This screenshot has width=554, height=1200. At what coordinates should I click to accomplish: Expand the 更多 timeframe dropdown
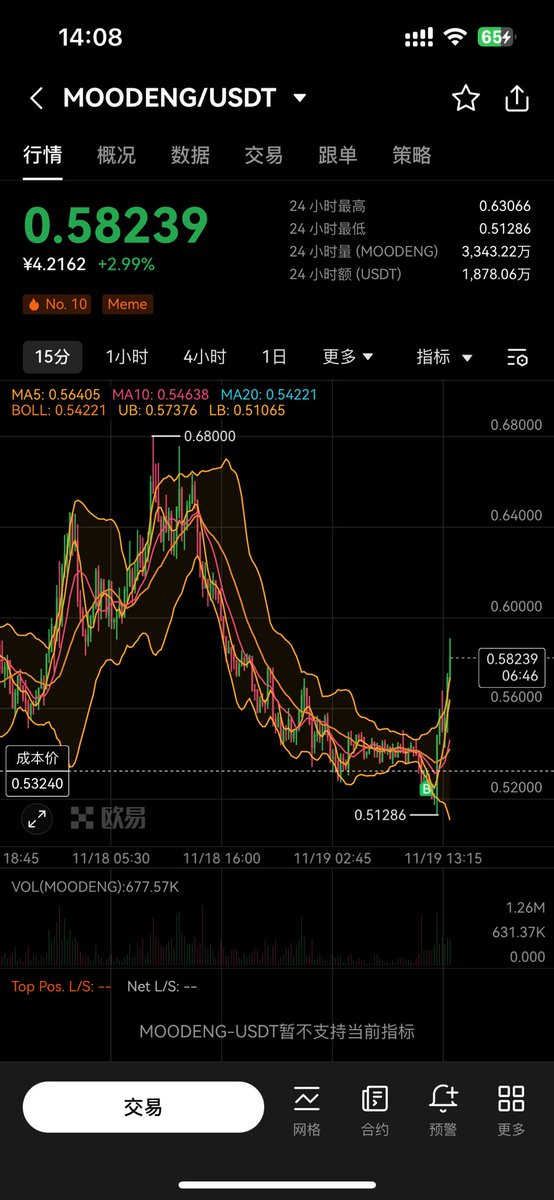(x=348, y=357)
